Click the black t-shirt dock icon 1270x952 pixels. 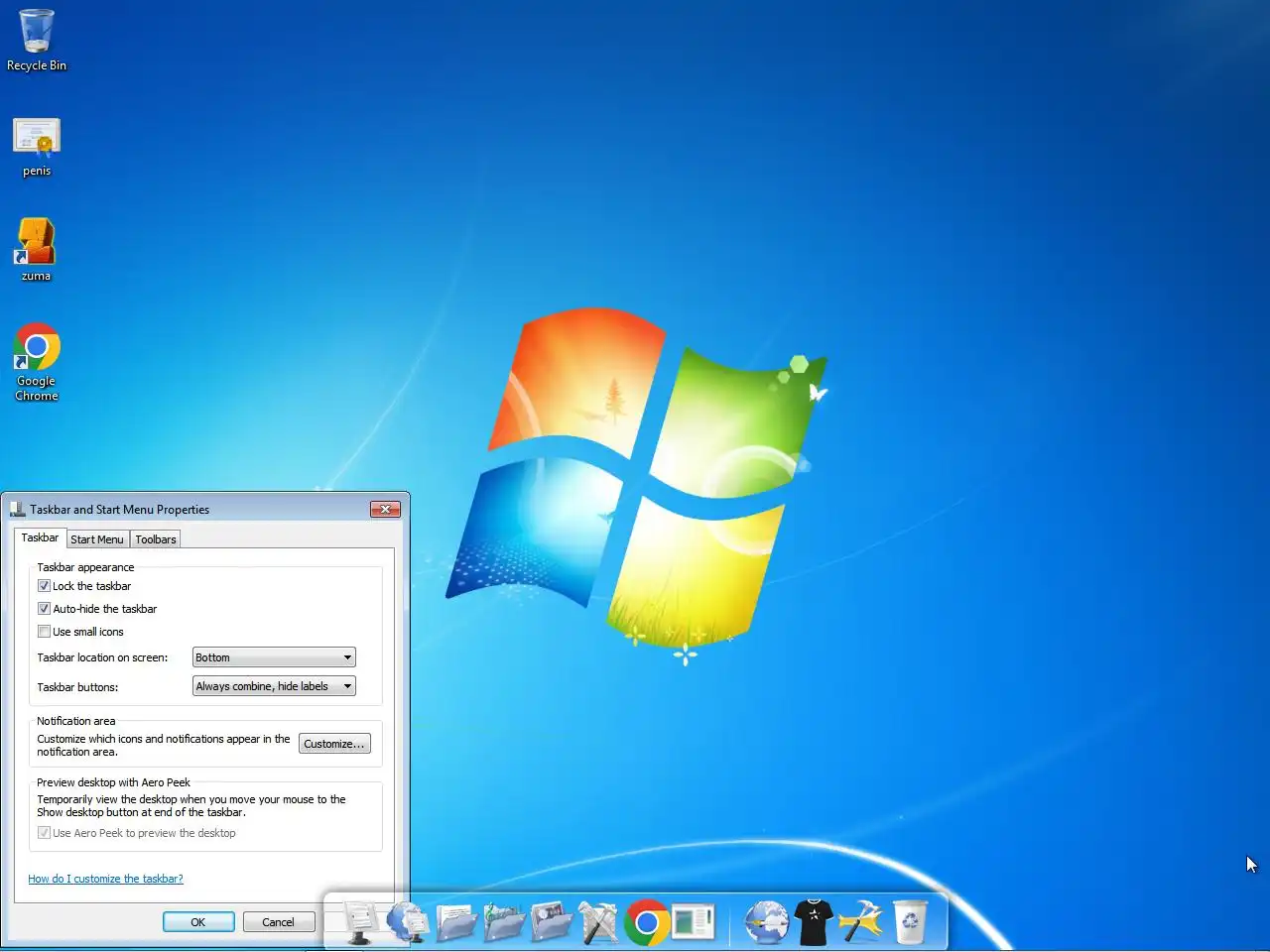coord(814,922)
